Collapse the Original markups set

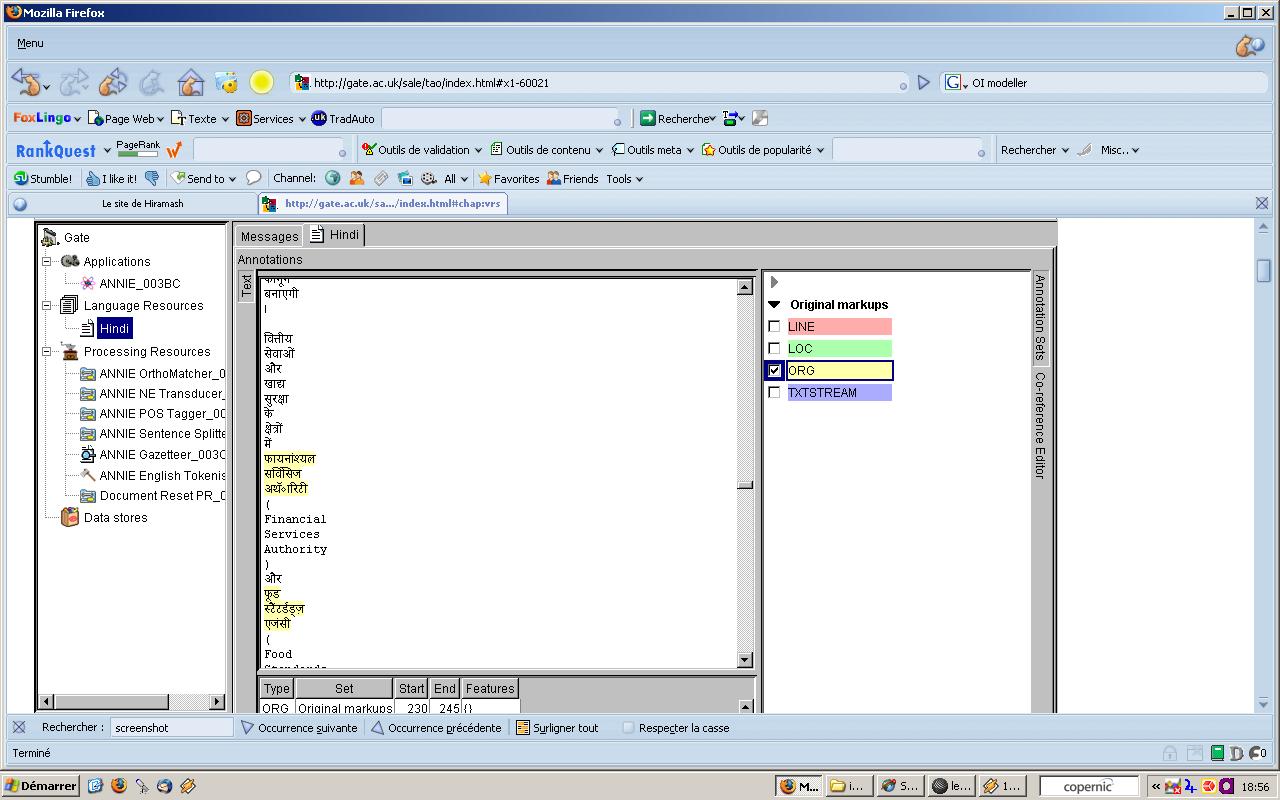coord(774,305)
